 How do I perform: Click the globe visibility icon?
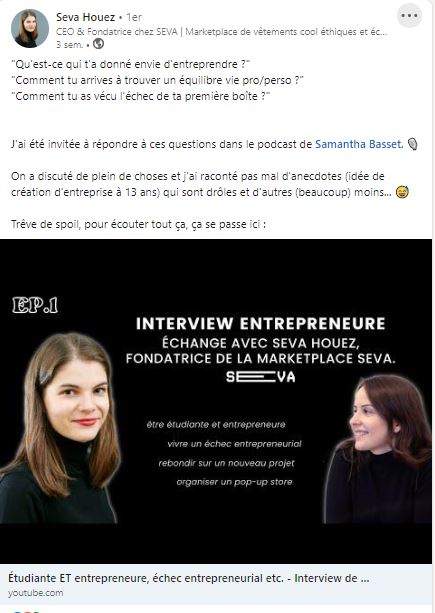98,44
